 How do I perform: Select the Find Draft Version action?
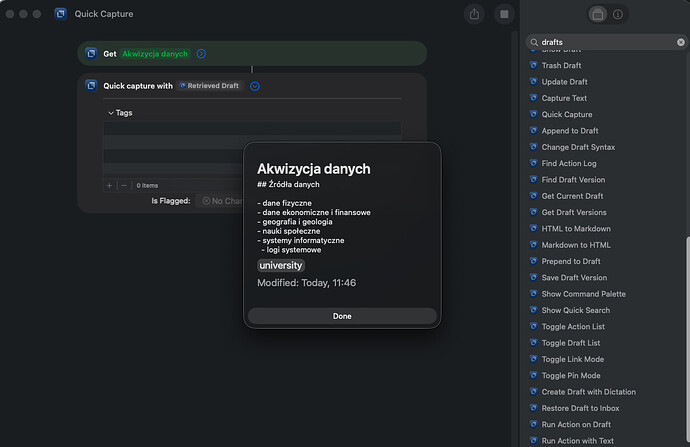(573, 180)
